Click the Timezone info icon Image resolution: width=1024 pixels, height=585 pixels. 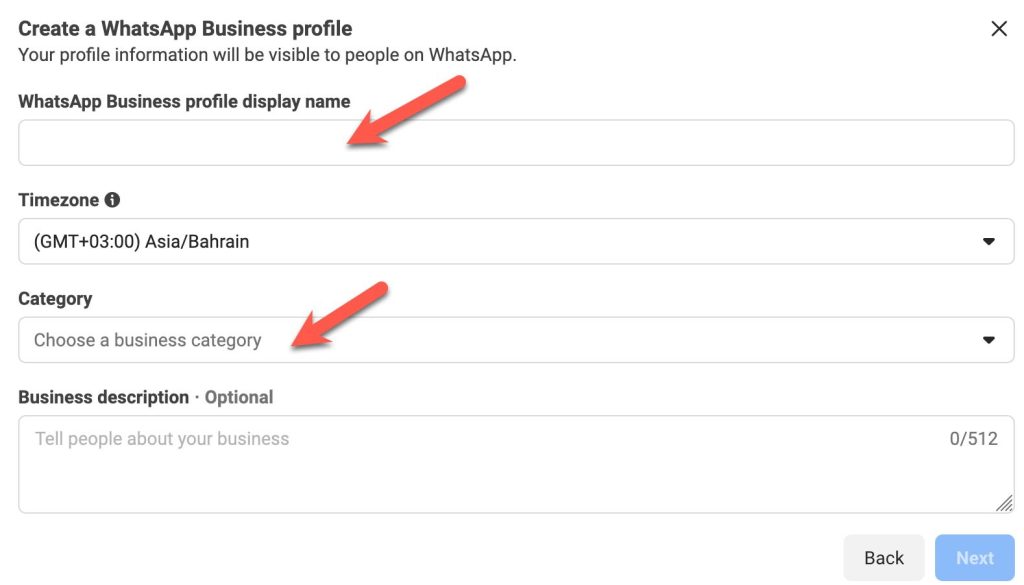coord(112,200)
